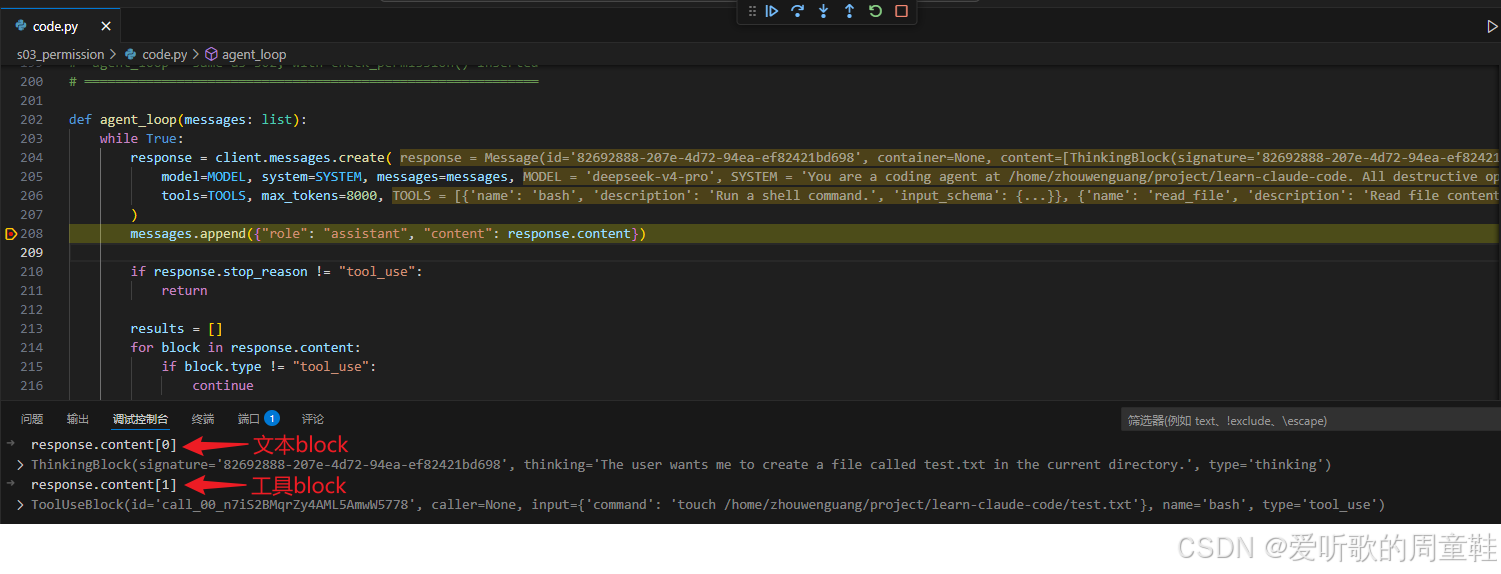This screenshot has height=574, width=1501.
Task: Toggle the breakpoint on line 208
Action: tap(11, 234)
